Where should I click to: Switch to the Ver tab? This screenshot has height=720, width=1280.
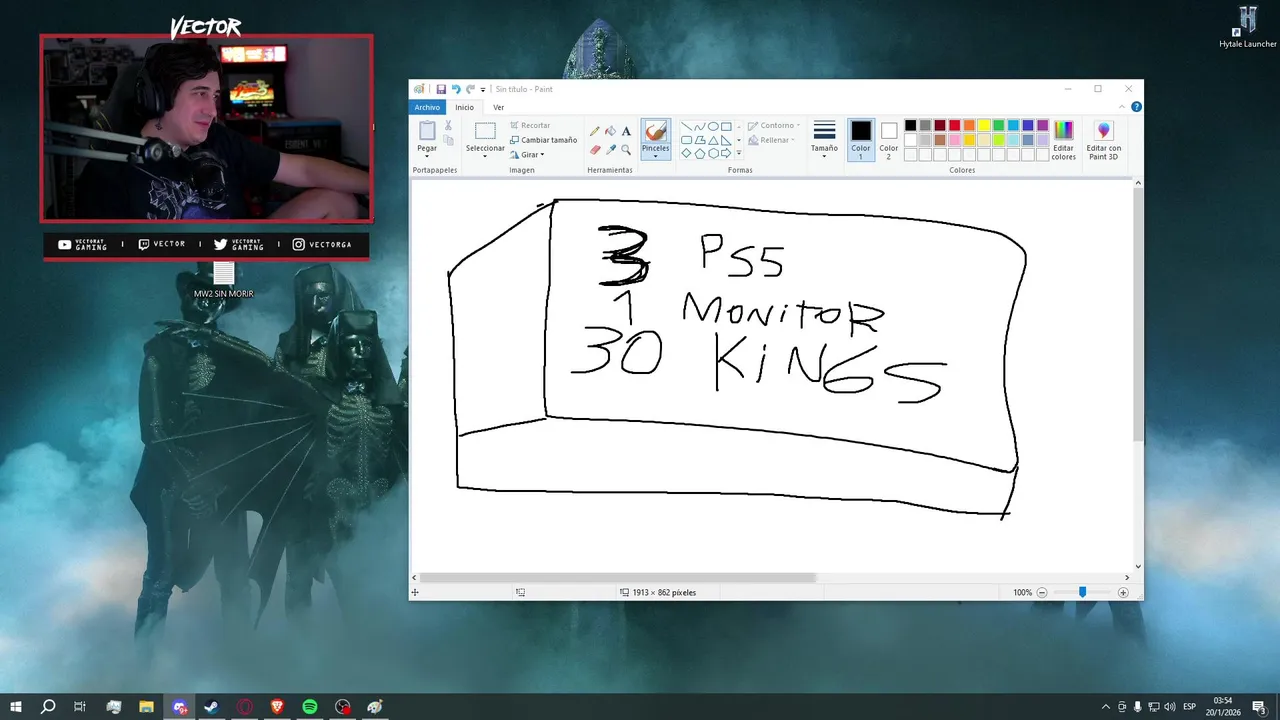498,107
